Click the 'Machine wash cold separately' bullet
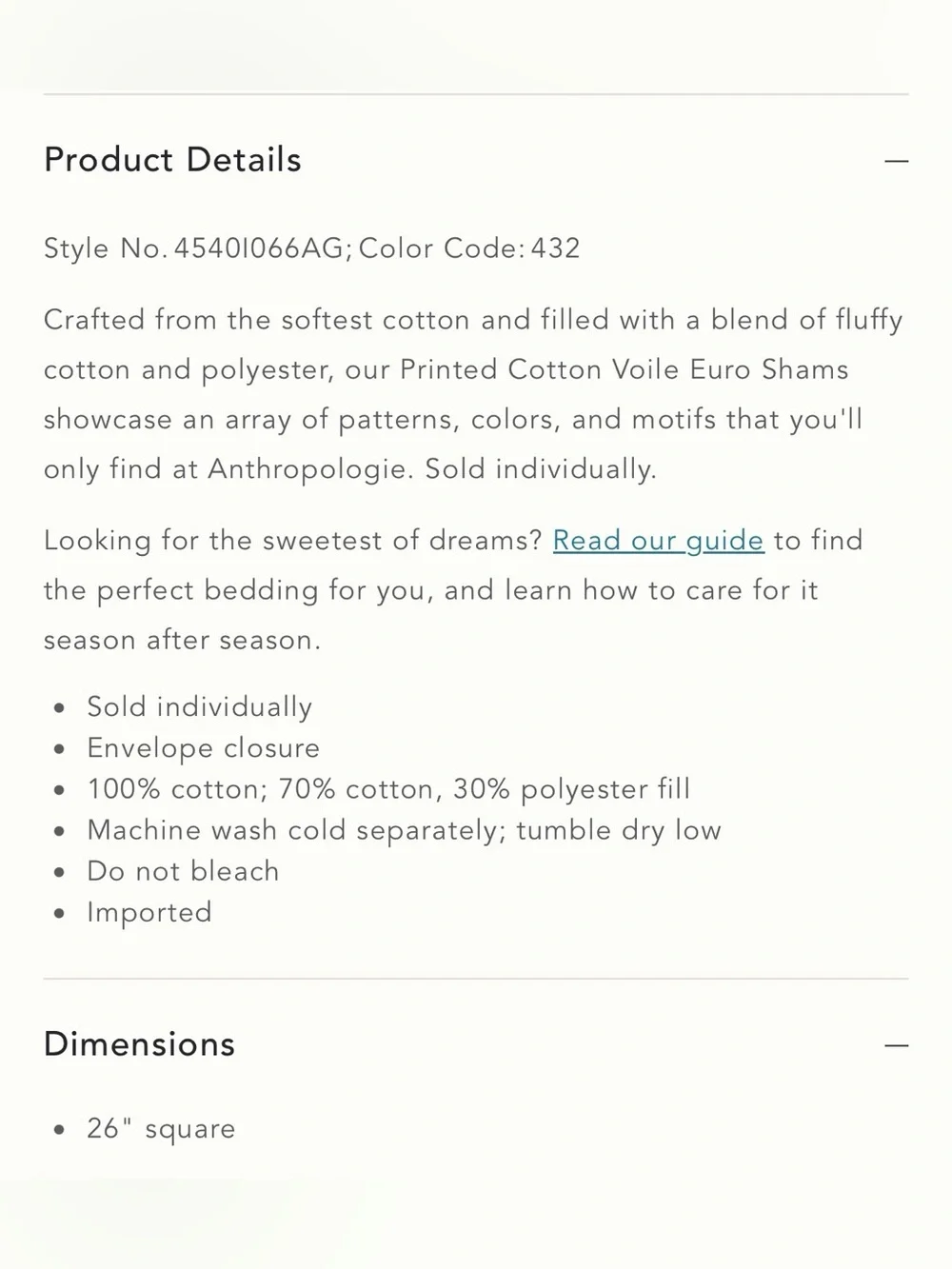 [x=404, y=830]
